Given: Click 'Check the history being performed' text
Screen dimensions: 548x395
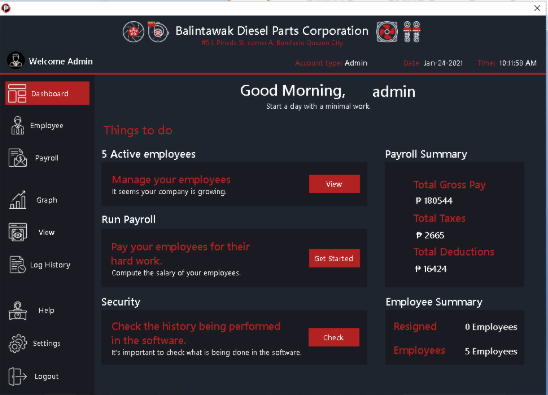Looking at the screenshot, I should tap(196, 333).
